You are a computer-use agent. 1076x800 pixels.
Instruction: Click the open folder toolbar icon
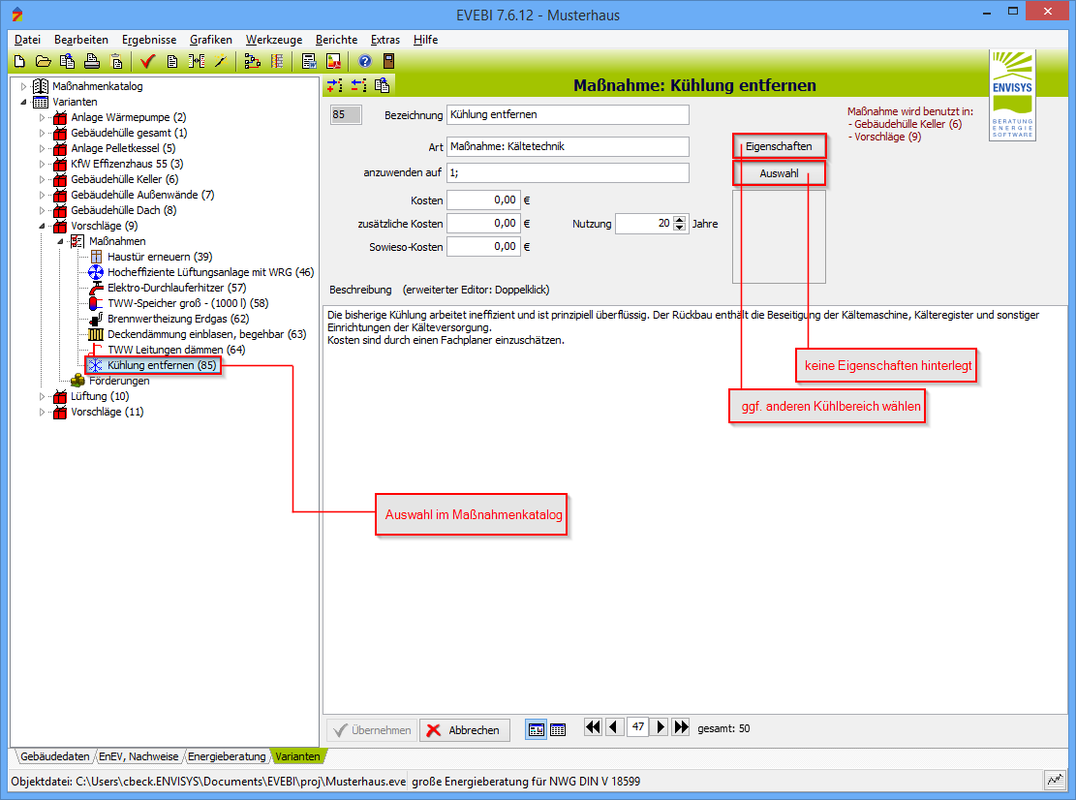(x=43, y=61)
